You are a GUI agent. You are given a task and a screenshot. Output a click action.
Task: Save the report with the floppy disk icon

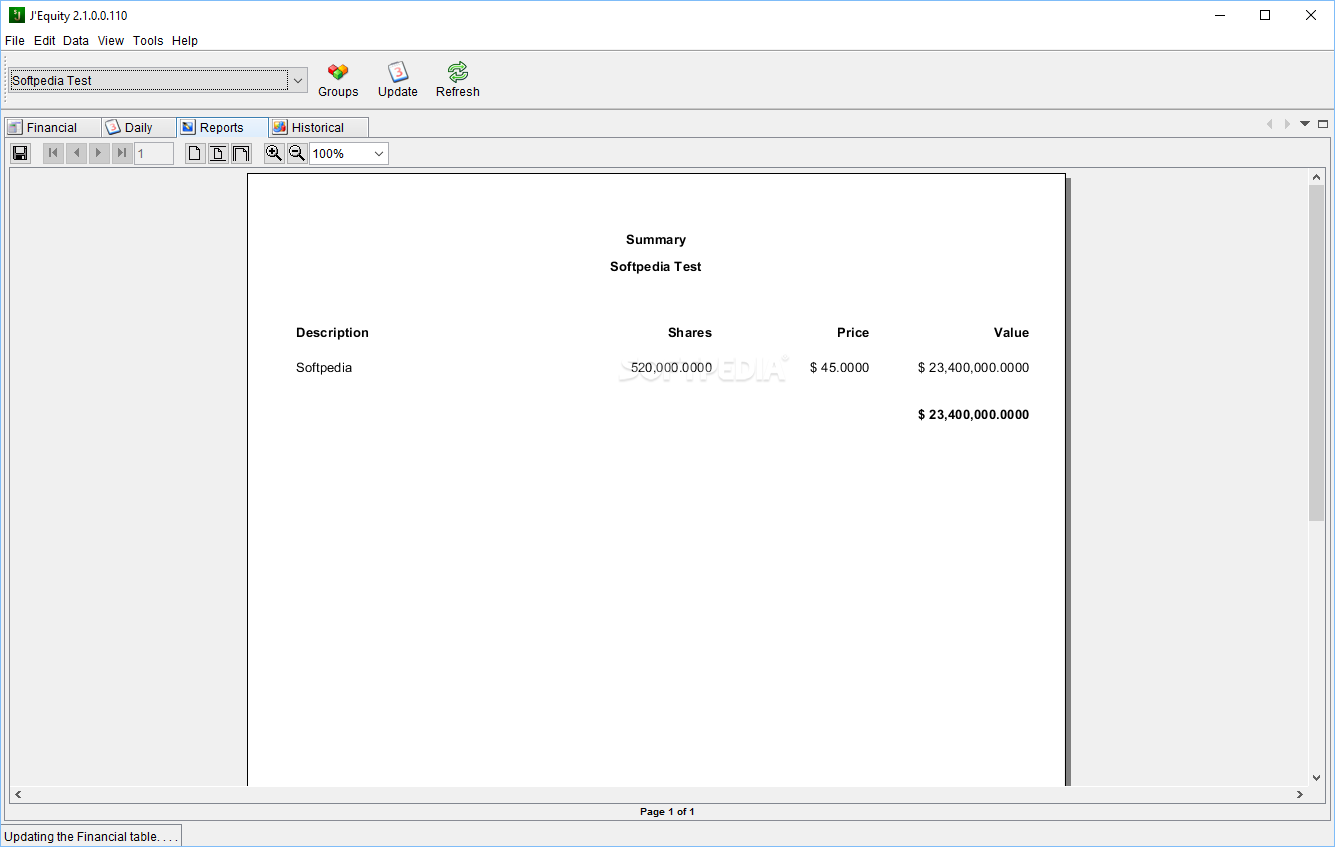[20, 153]
